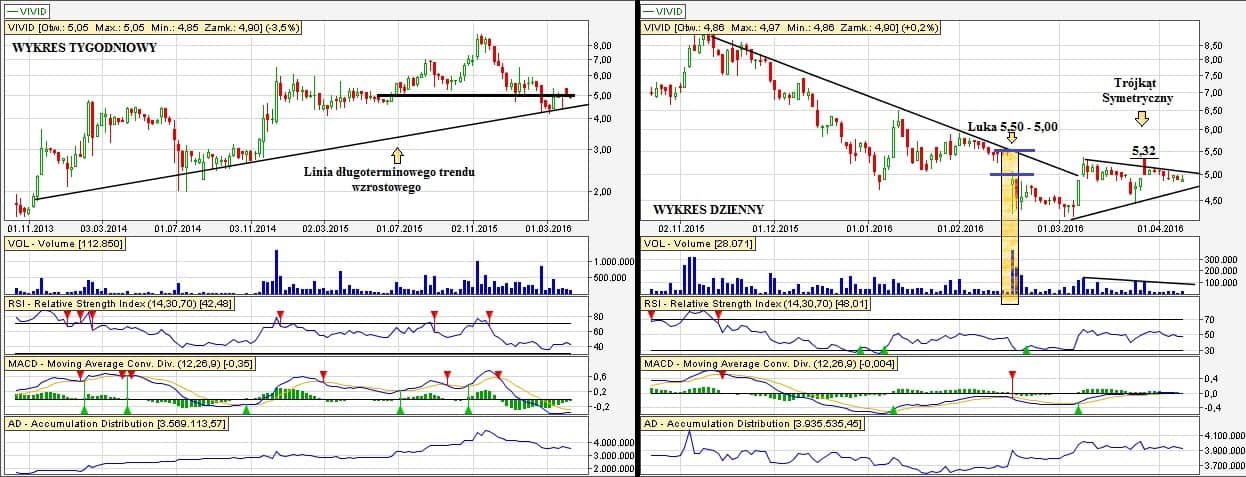Image resolution: width=1246 pixels, height=477 pixels.
Task: Click the 02.11.2015 date on the weekly time axis
Action: click(485, 227)
